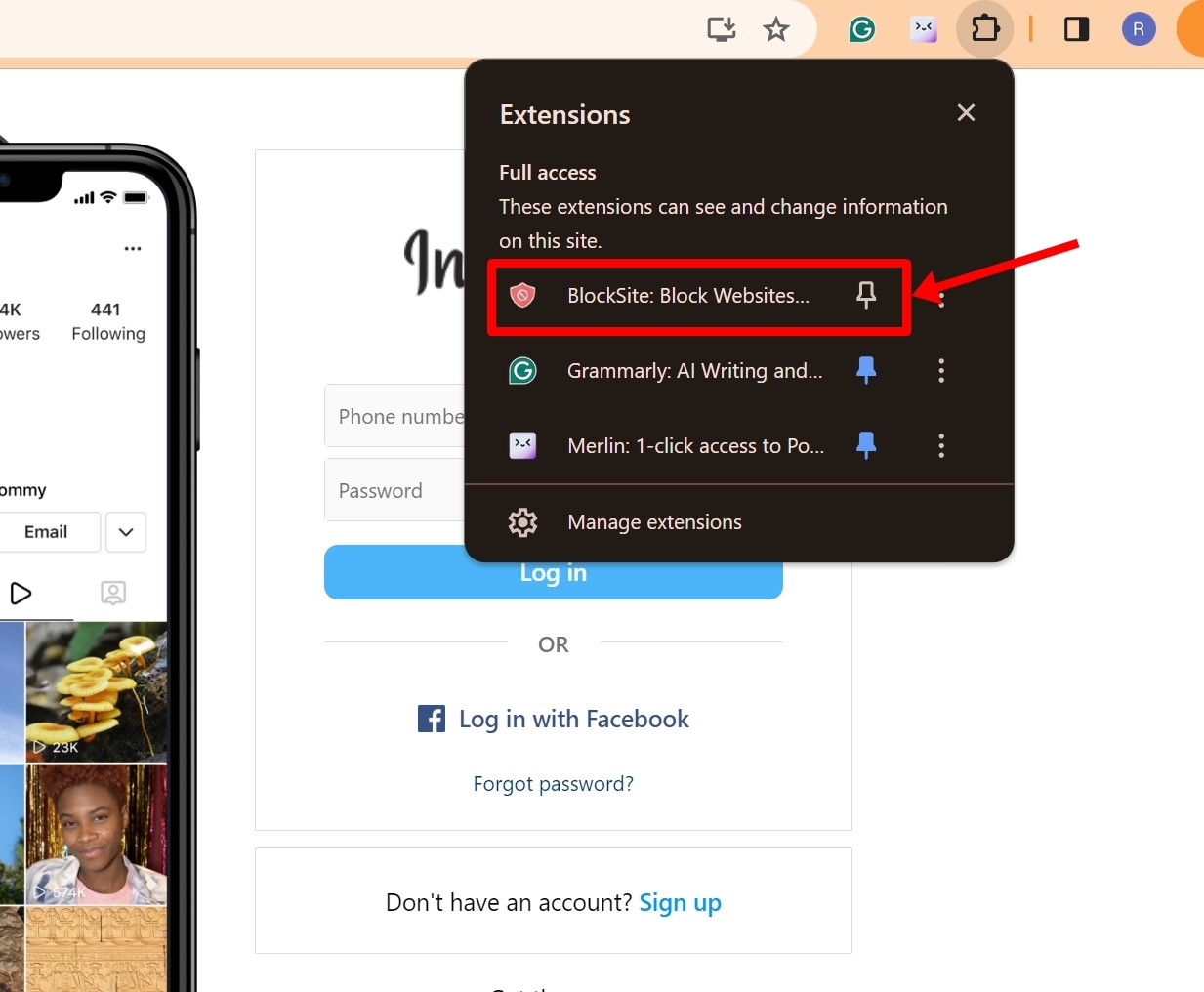The image size is (1204, 992).
Task: Unpin the Grammarly extension from the toolbar
Action: pyautogui.click(x=866, y=370)
